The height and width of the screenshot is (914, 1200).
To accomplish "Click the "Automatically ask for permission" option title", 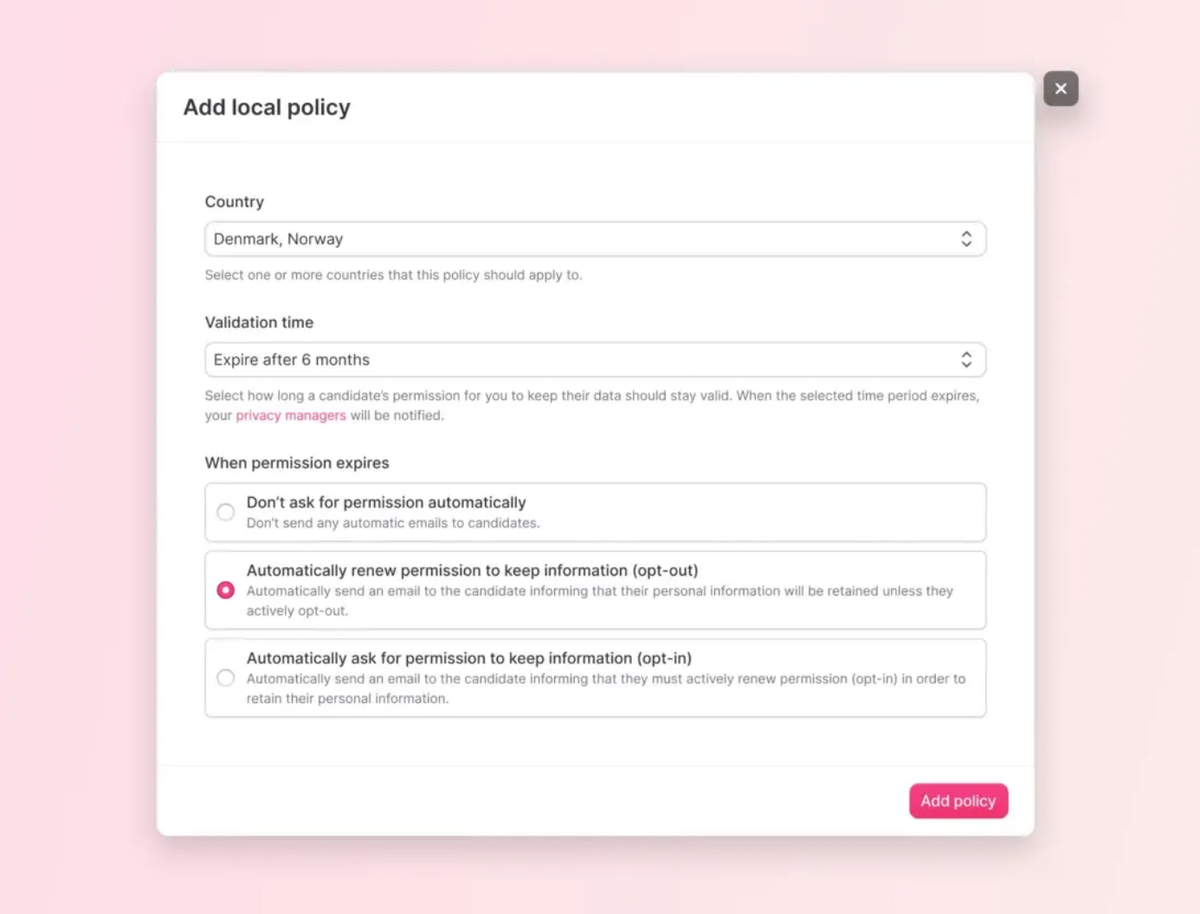I will click(x=469, y=658).
